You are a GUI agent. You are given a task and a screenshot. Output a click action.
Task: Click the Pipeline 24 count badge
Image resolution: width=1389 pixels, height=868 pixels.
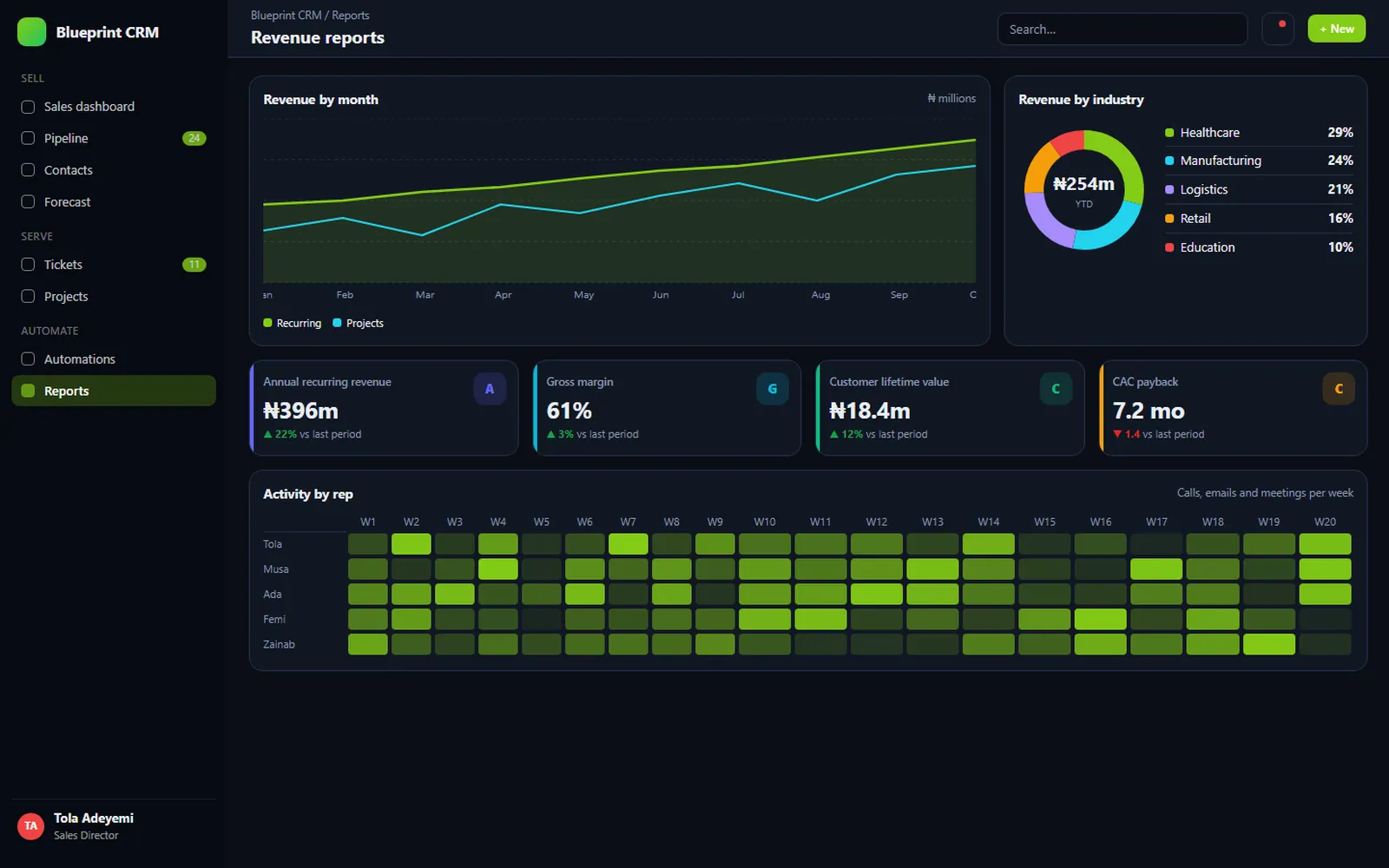[194, 138]
